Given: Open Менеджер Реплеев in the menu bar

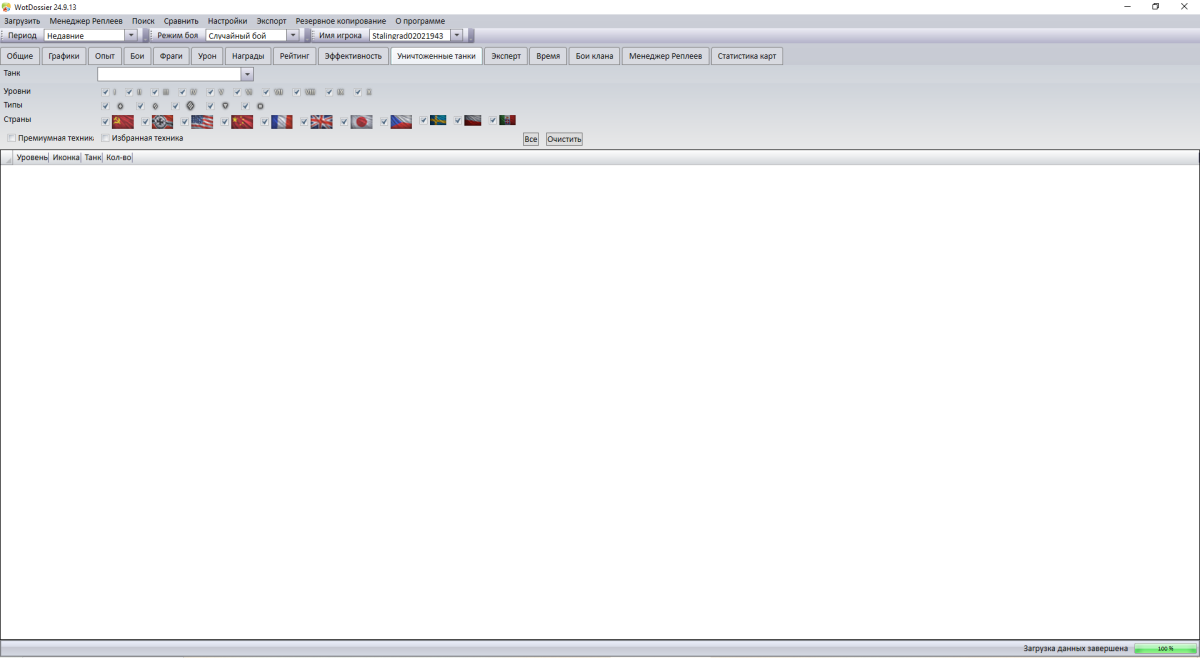Looking at the screenshot, I should click(x=86, y=21).
